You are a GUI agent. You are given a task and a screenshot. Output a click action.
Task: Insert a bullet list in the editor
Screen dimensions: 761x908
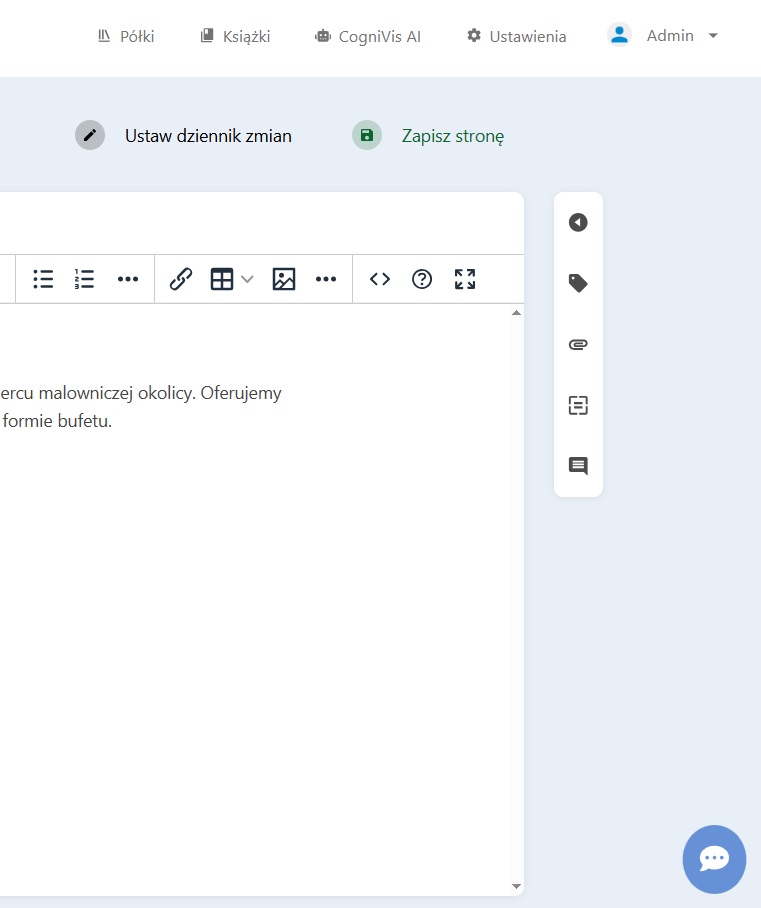click(43, 279)
